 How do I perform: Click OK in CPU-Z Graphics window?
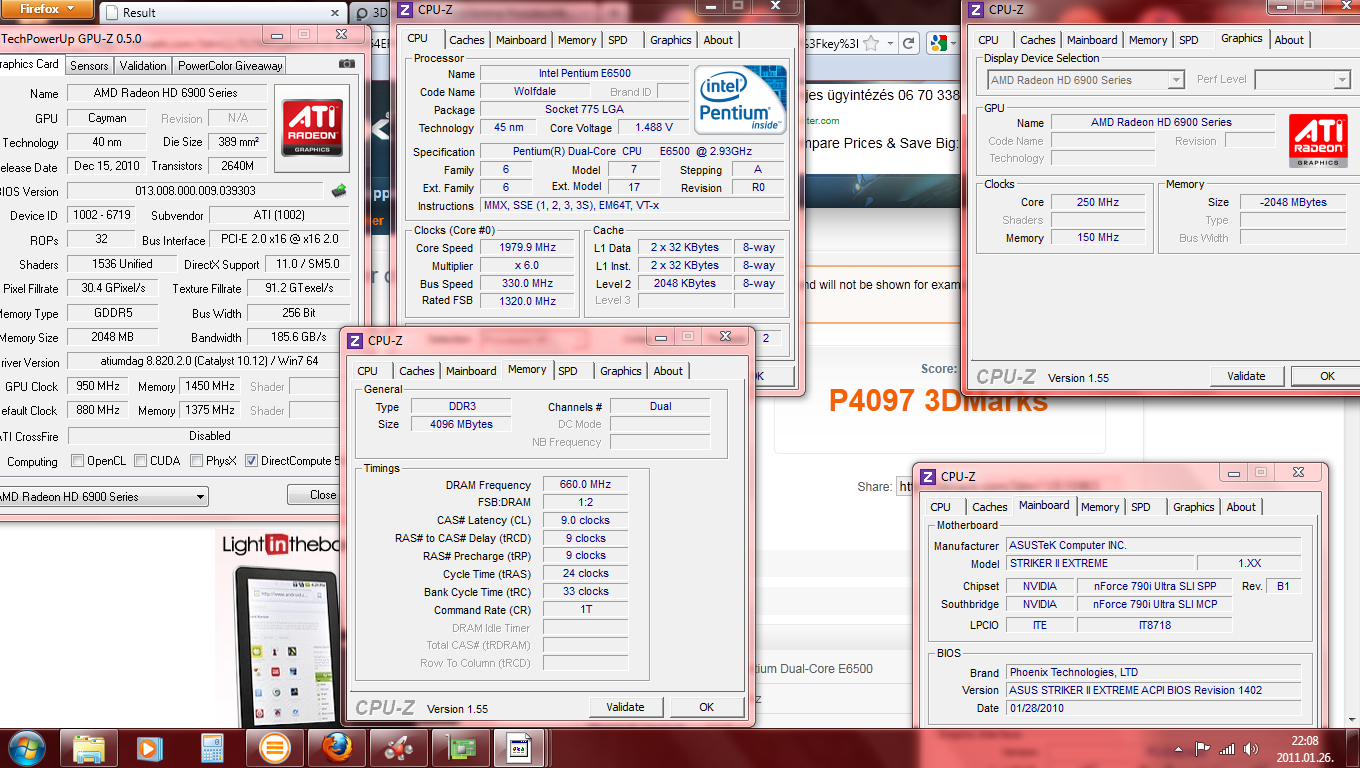[x=1327, y=376]
